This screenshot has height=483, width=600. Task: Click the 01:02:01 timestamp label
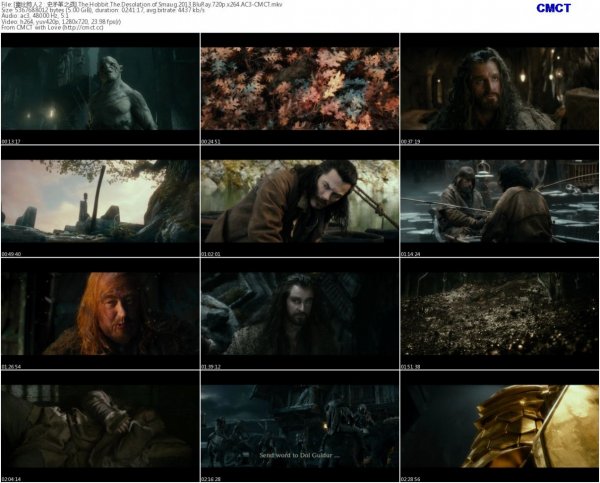pyautogui.click(x=211, y=254)
